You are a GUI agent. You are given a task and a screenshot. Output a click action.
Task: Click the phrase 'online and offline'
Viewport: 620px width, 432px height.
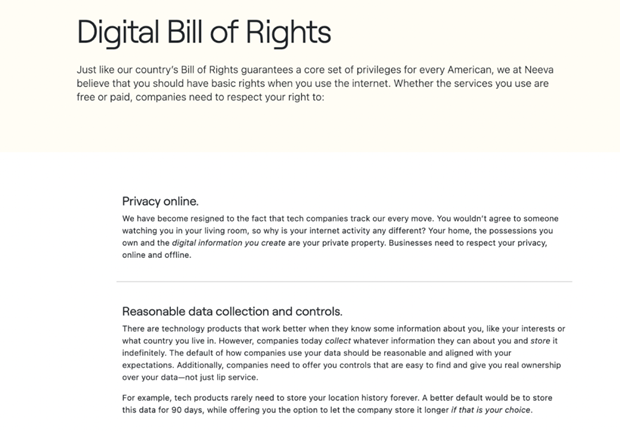156,255
